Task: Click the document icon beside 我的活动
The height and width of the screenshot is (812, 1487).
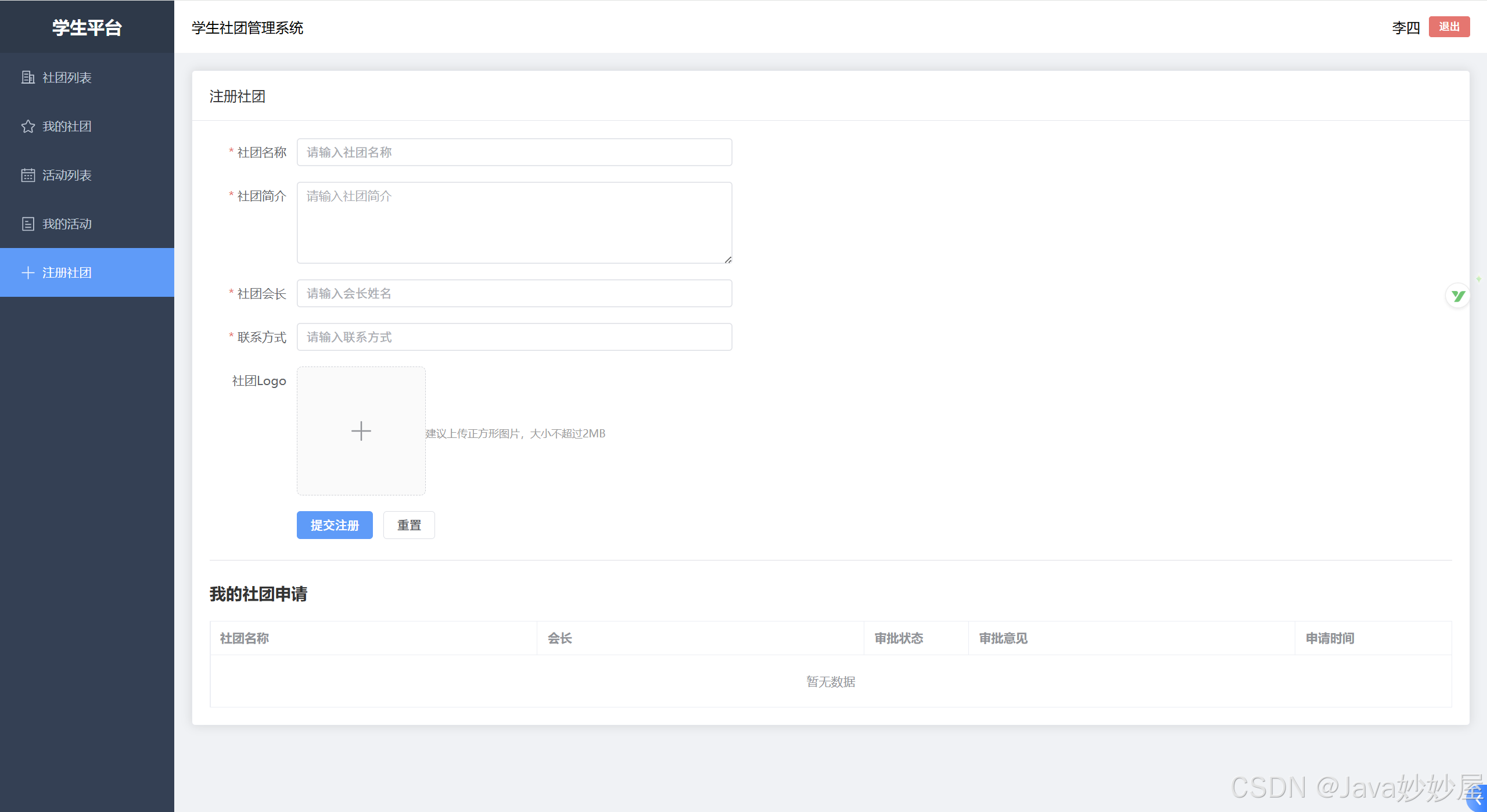Action: tap(28, 224)
